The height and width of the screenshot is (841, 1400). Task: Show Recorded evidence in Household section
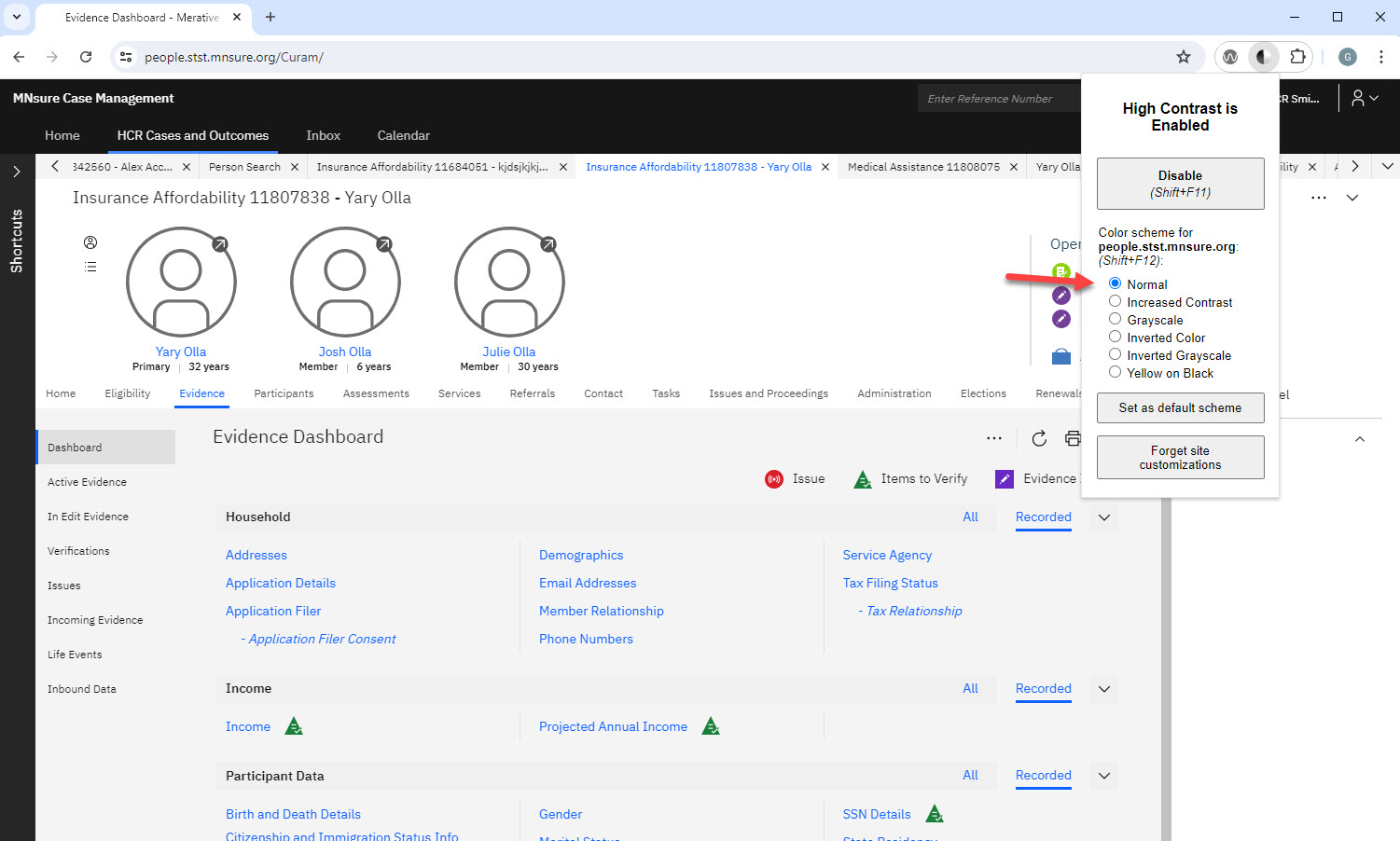[1044, 517]
